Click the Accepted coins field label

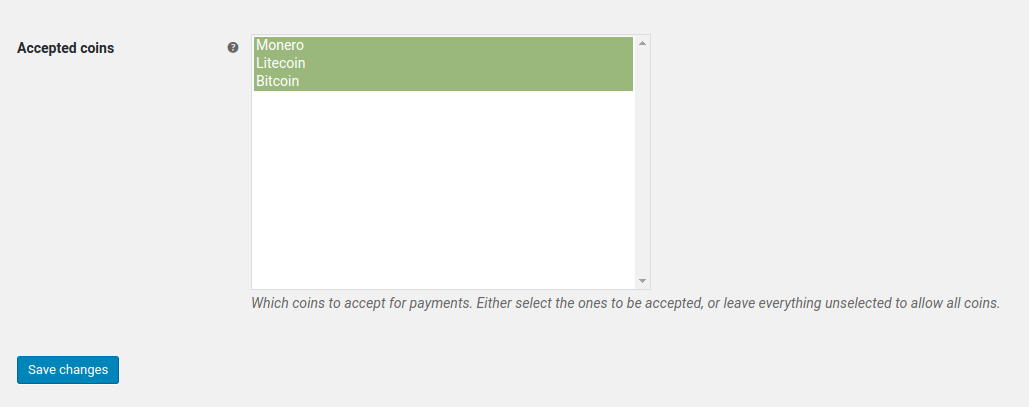tap(66, 48)
